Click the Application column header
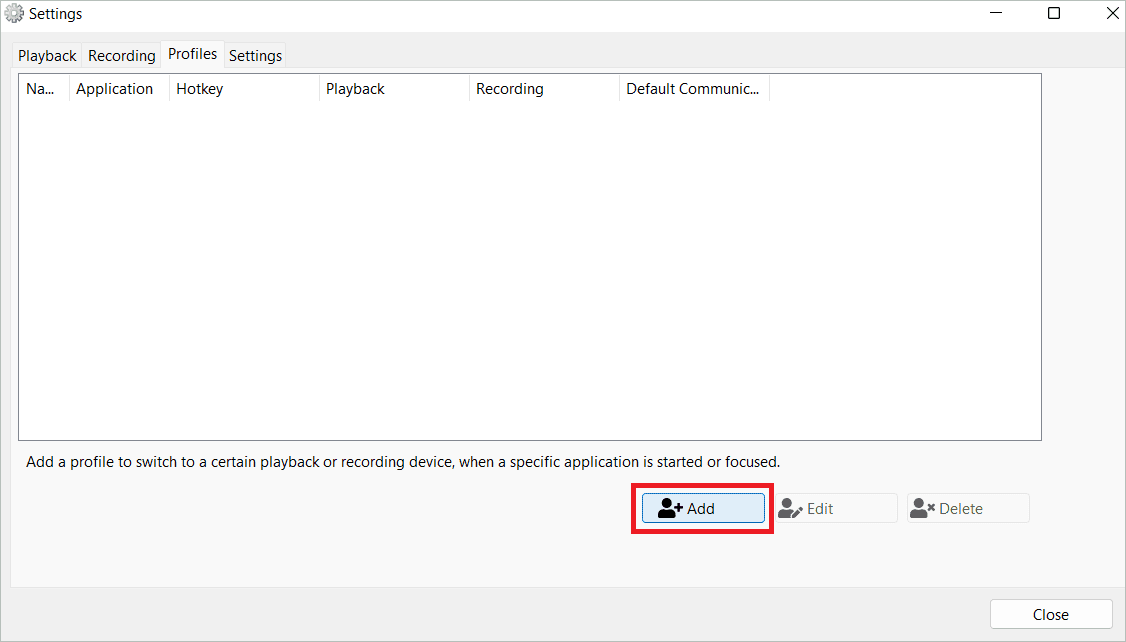Screen dimensions: 1126x642 click(x=116, y=88)
